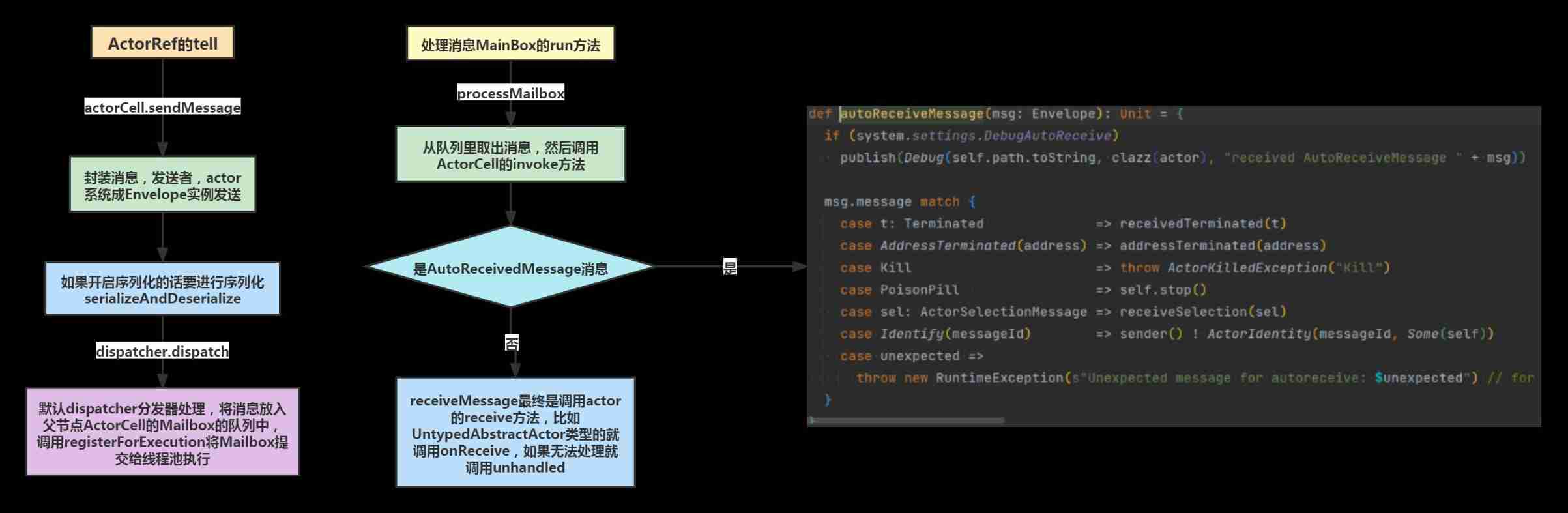Click the '否' branch label

pos(512,343)
